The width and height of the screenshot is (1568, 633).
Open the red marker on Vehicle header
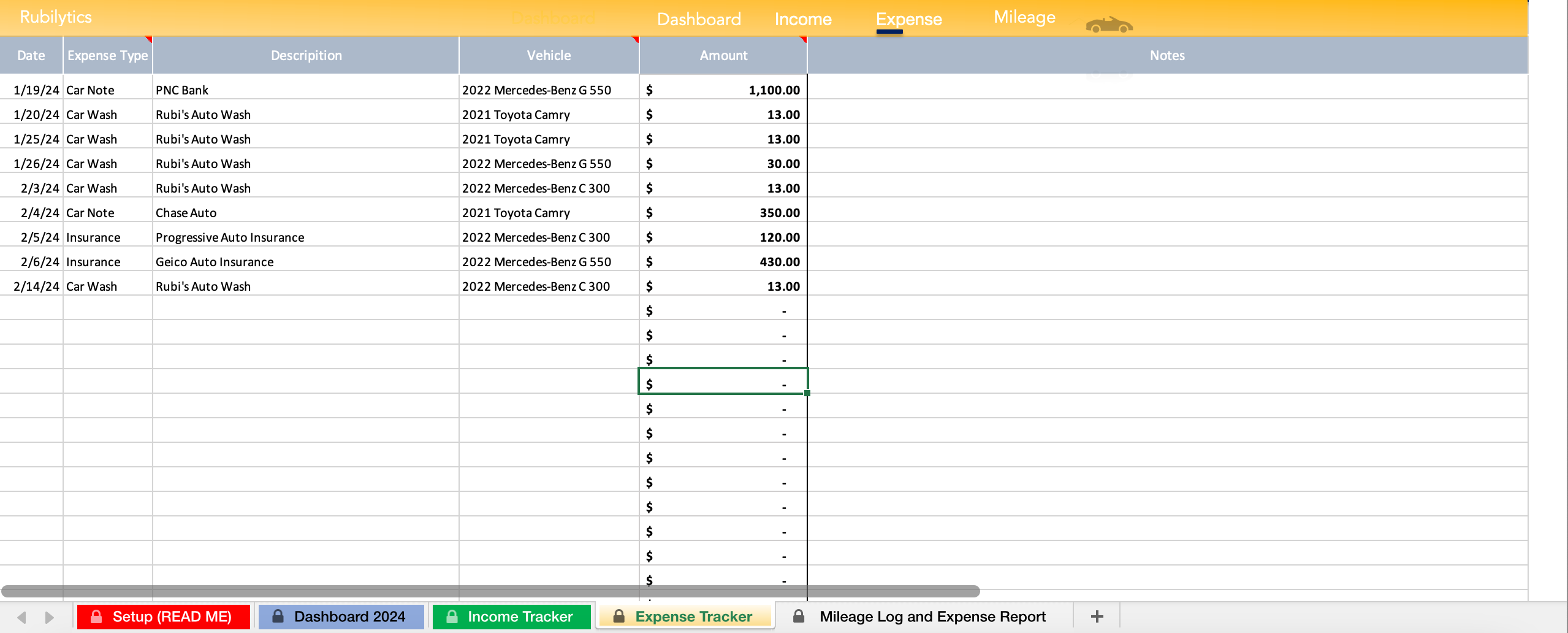pyautogui.click(x=634, y=40)
